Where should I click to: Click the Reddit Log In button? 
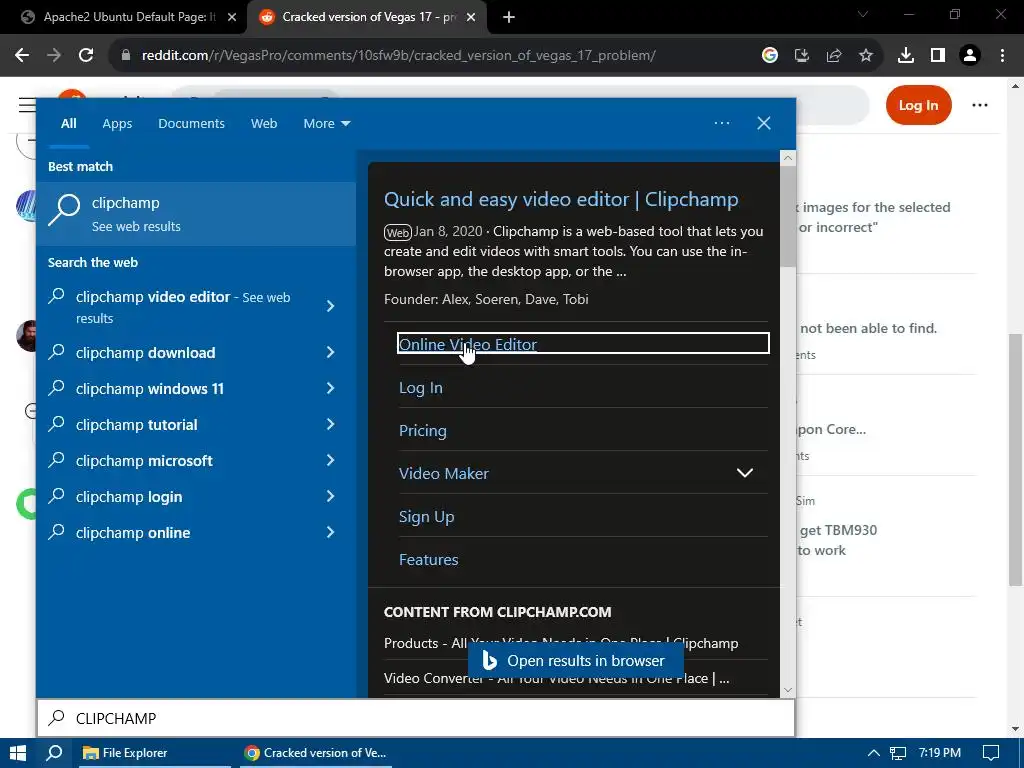click(x=918, y=105)
